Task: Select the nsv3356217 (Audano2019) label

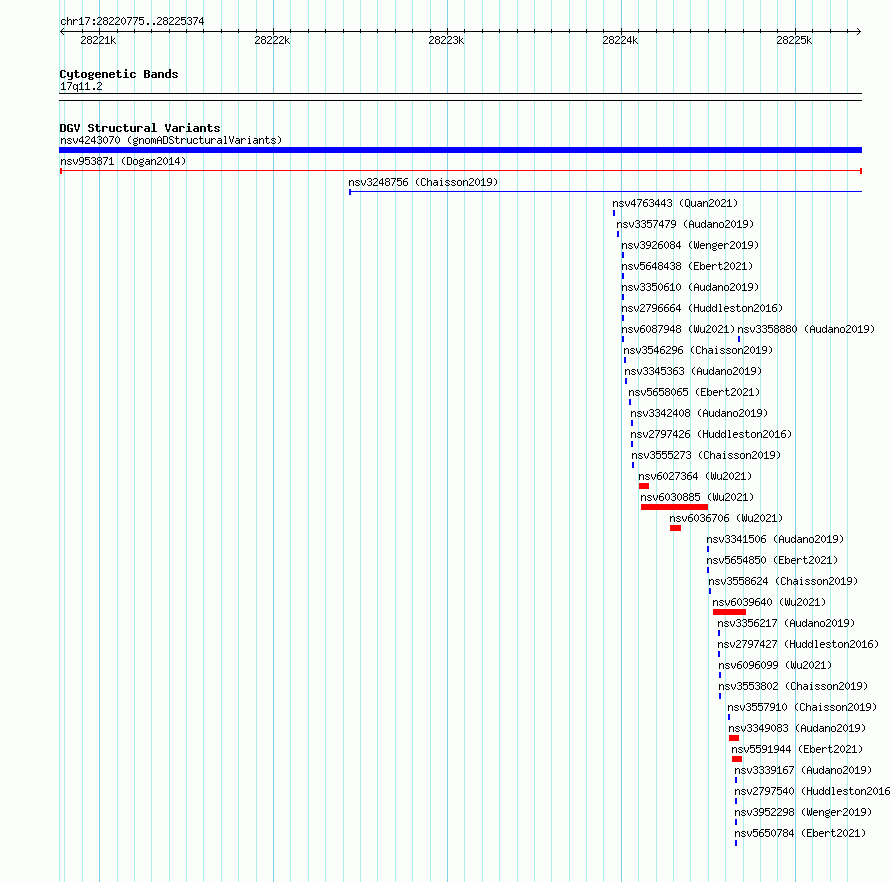Action: tap(786, 623)
